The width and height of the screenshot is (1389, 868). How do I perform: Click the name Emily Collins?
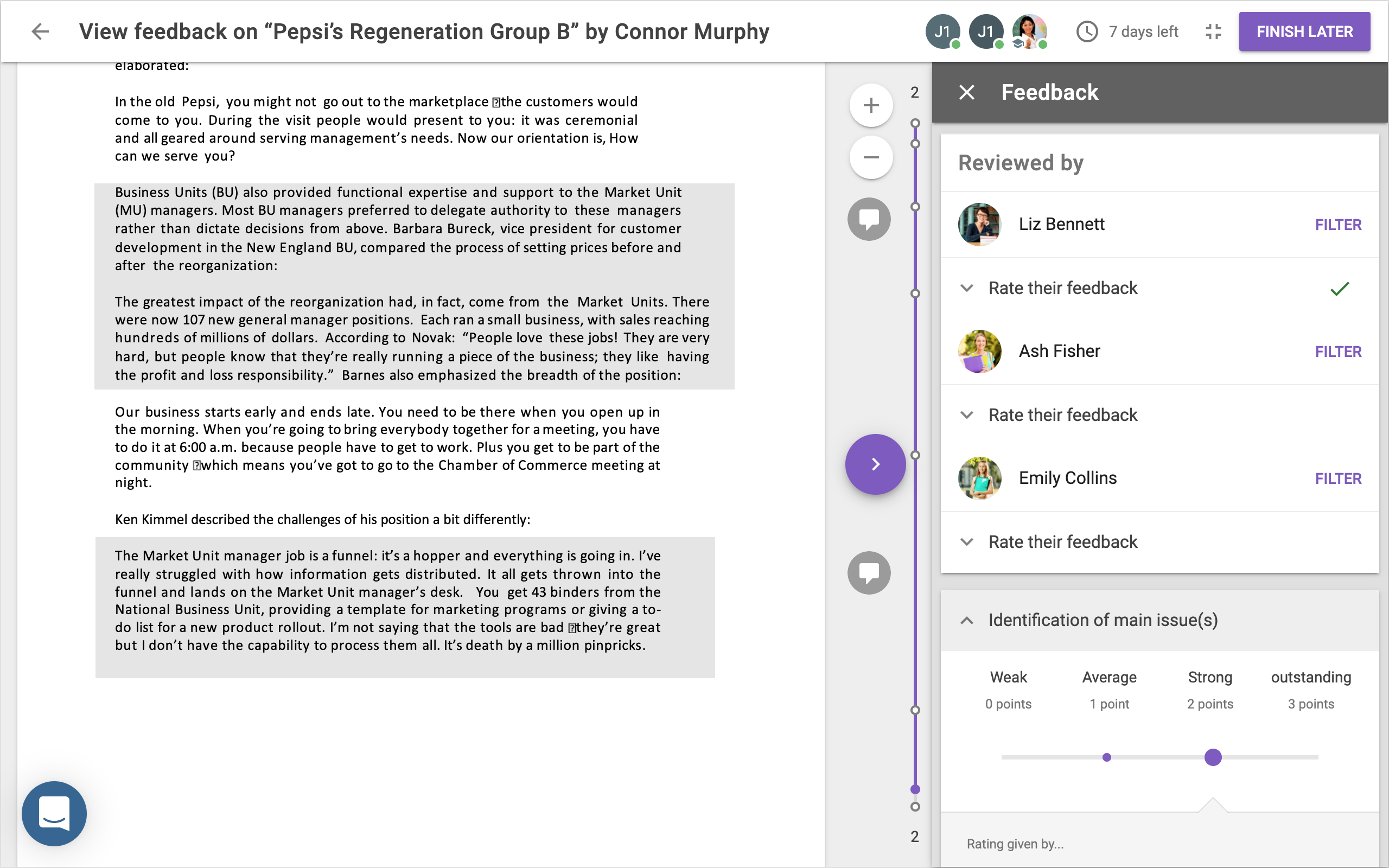pos(1067,478)
